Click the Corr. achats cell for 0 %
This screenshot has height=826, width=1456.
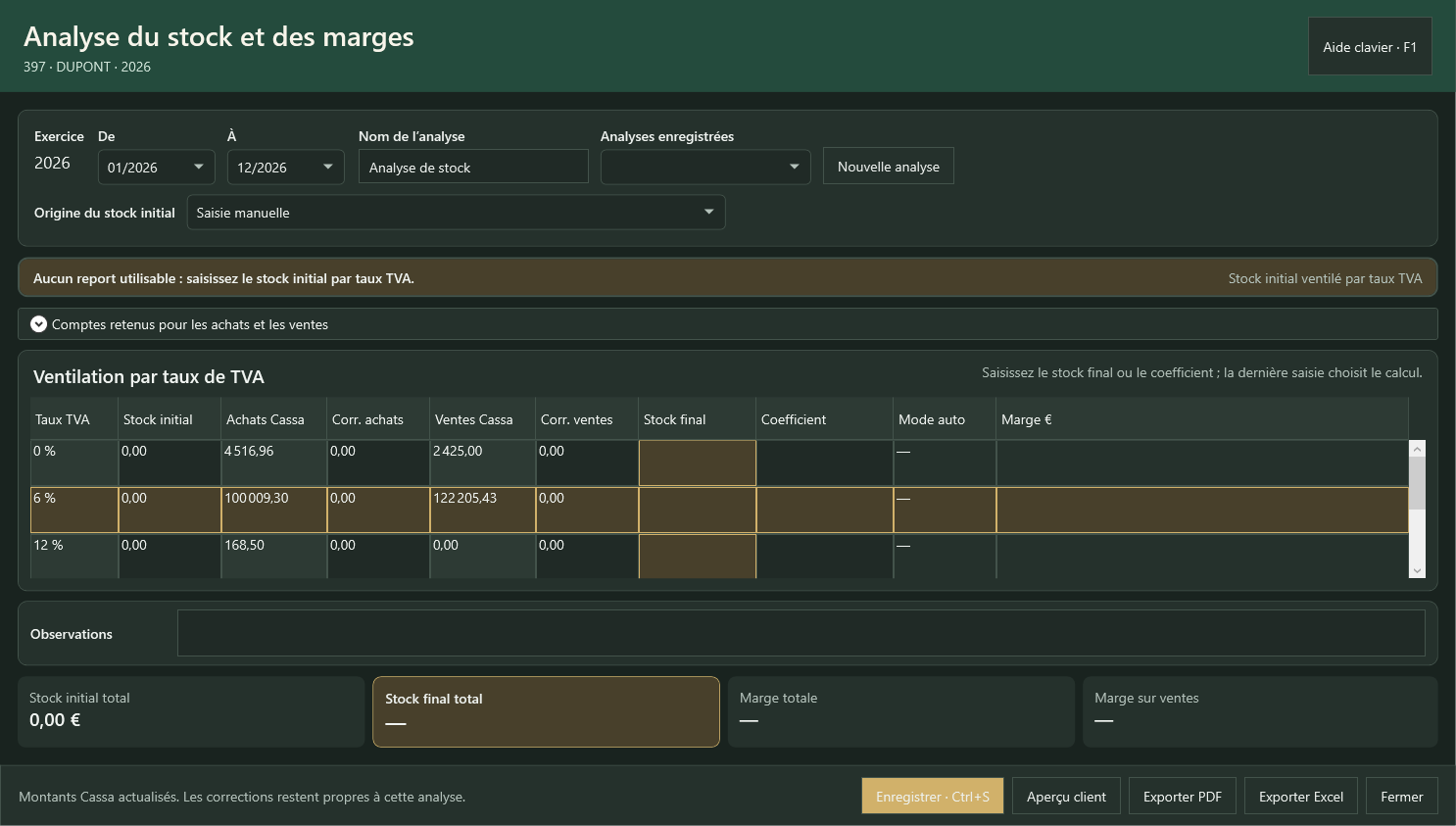pyautogui.click(x=378, y=462)
